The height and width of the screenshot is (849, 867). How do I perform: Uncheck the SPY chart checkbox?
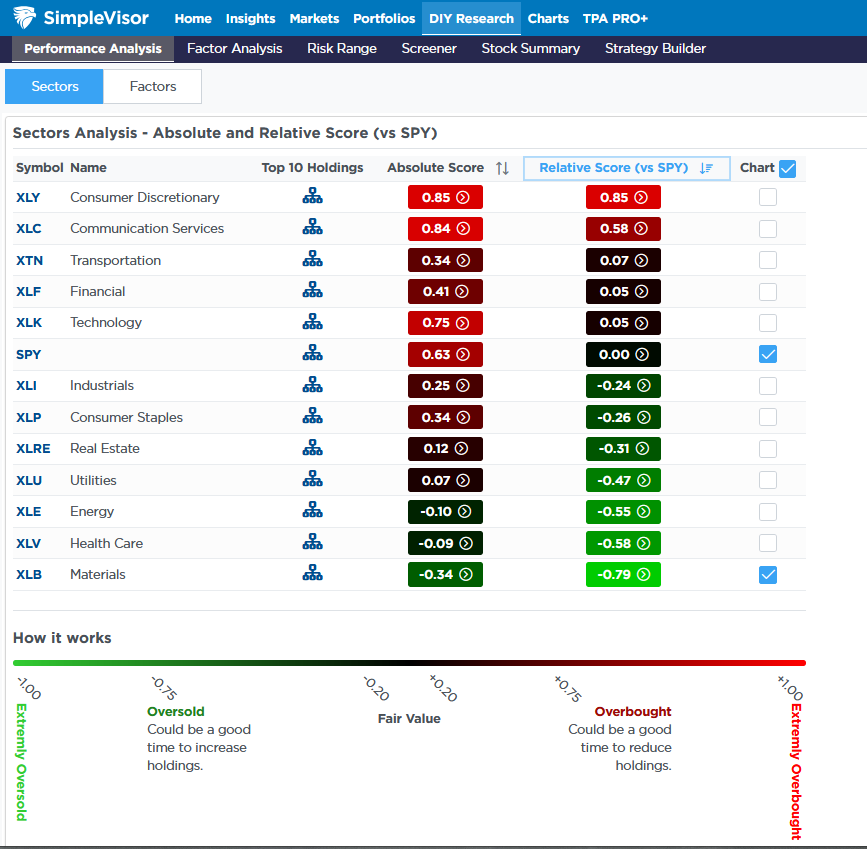coord(767,354)
